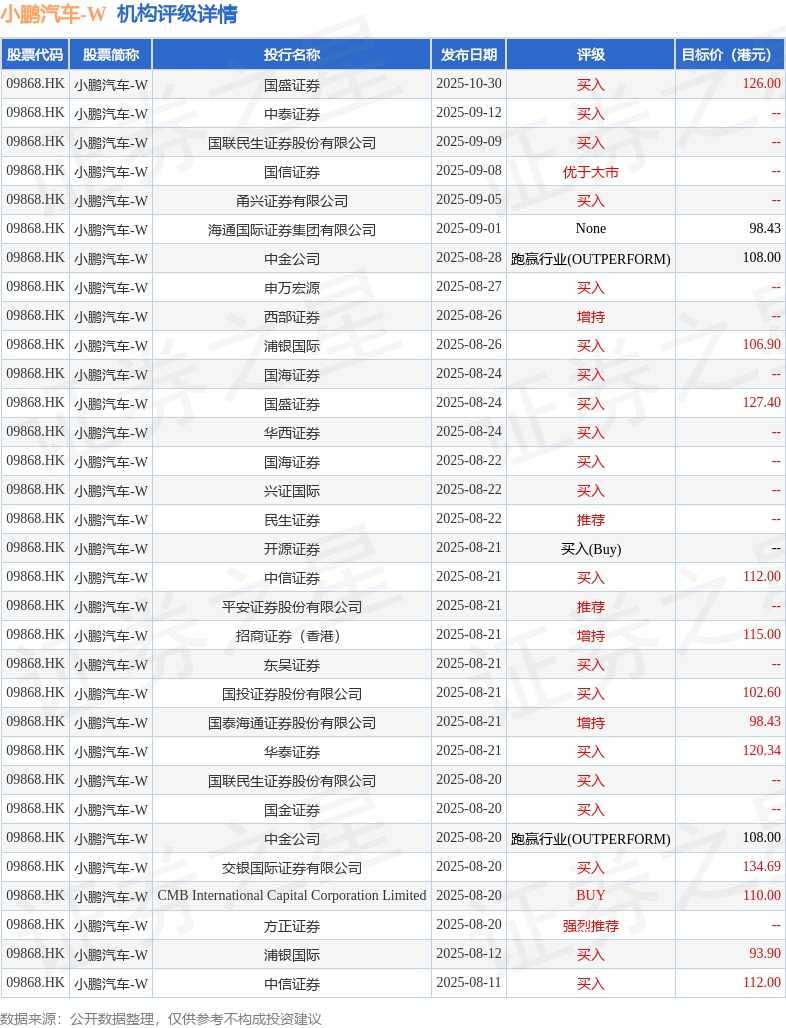Click the date 2025-08-28
786x1028 pixels.
coord(469,258)
